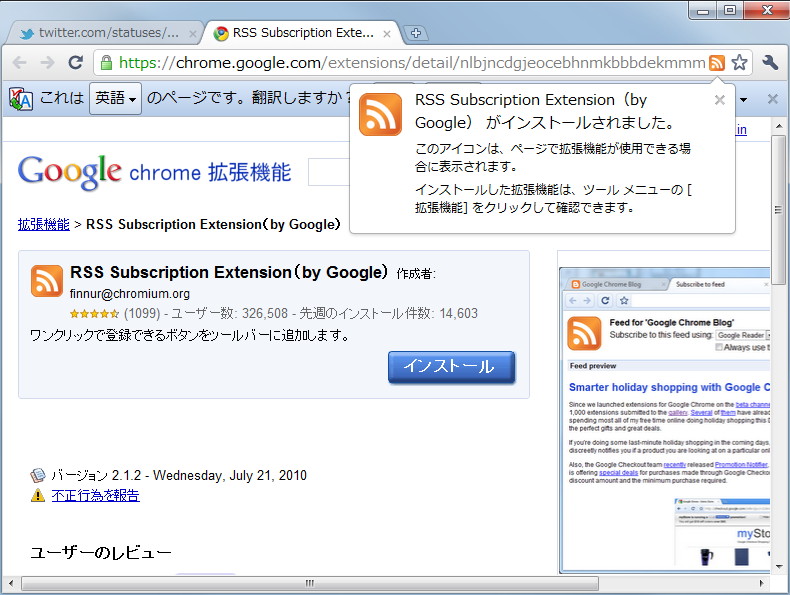This screenshot has width=790, height=595.
Task: Click the green padlock security icon
Action: click(x=106, y=62)
